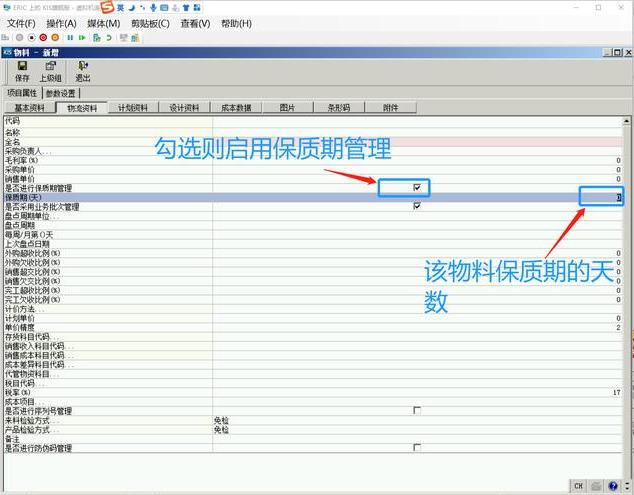Select the 单价精度 row

tap(313, 328)
